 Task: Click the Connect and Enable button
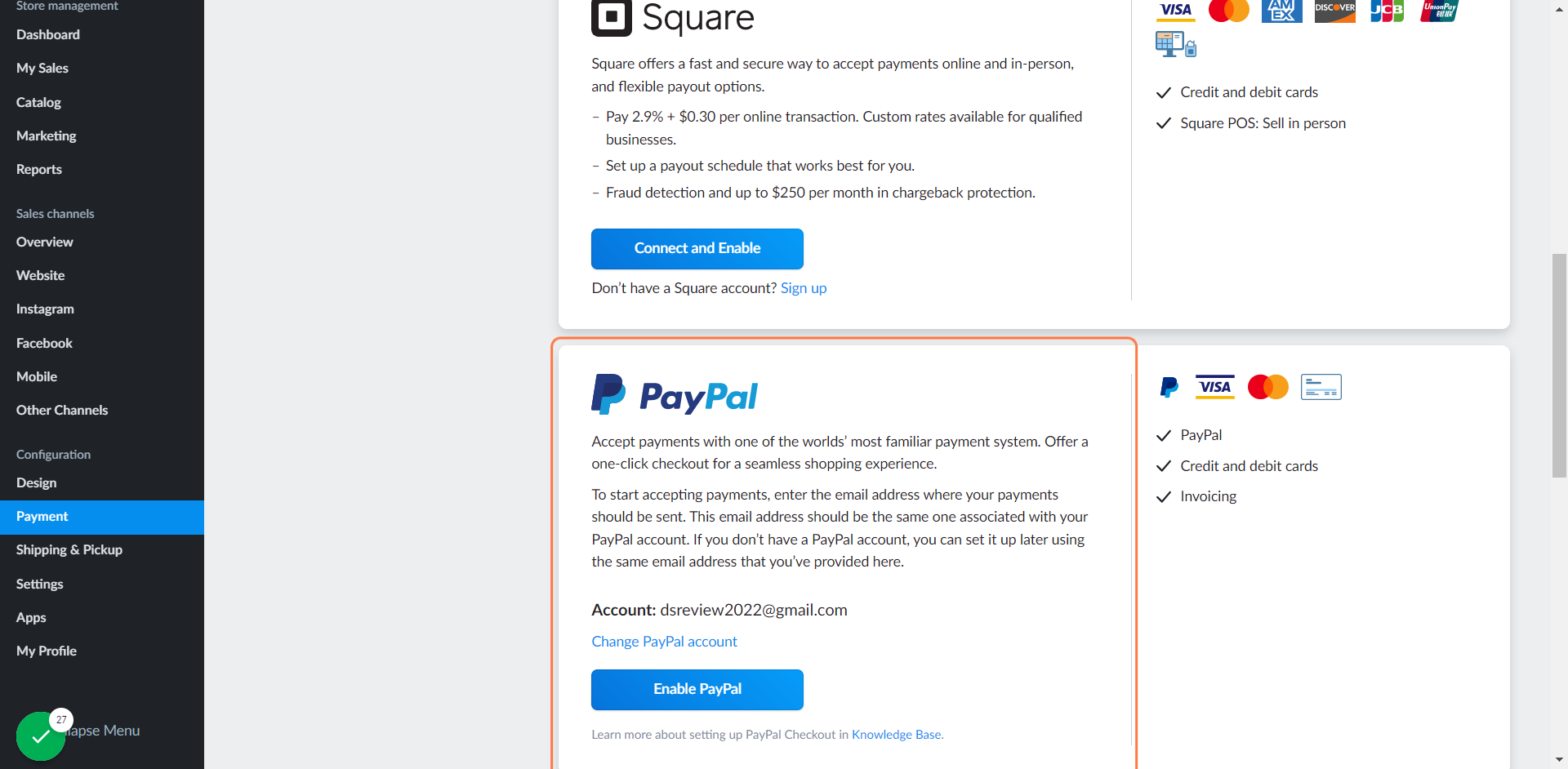(x=697, y=249)
